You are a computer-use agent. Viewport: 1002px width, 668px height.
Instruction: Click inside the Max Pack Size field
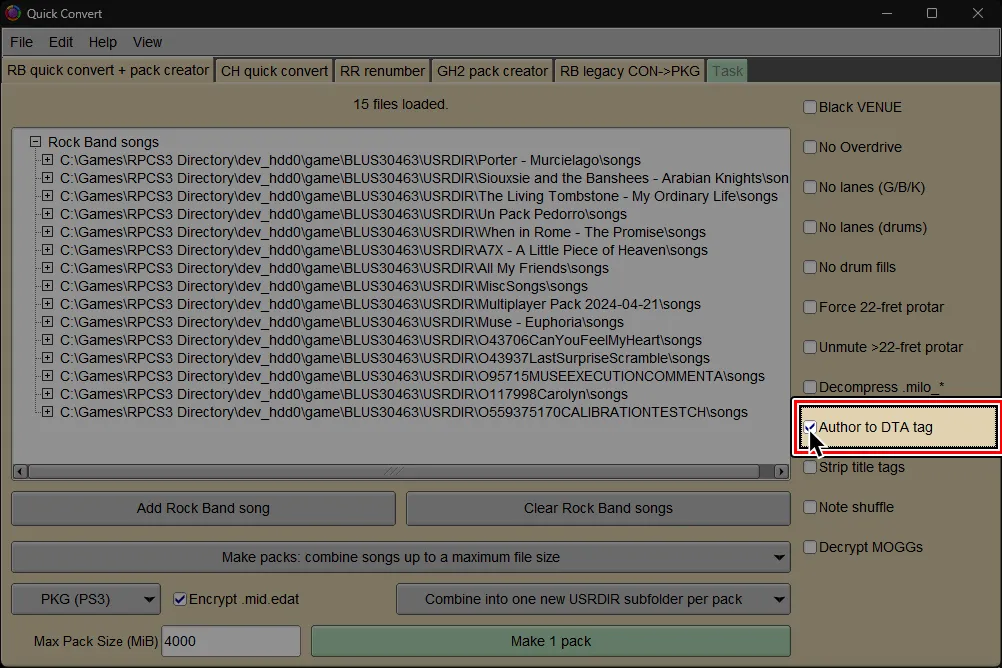[x=230, y=641]
